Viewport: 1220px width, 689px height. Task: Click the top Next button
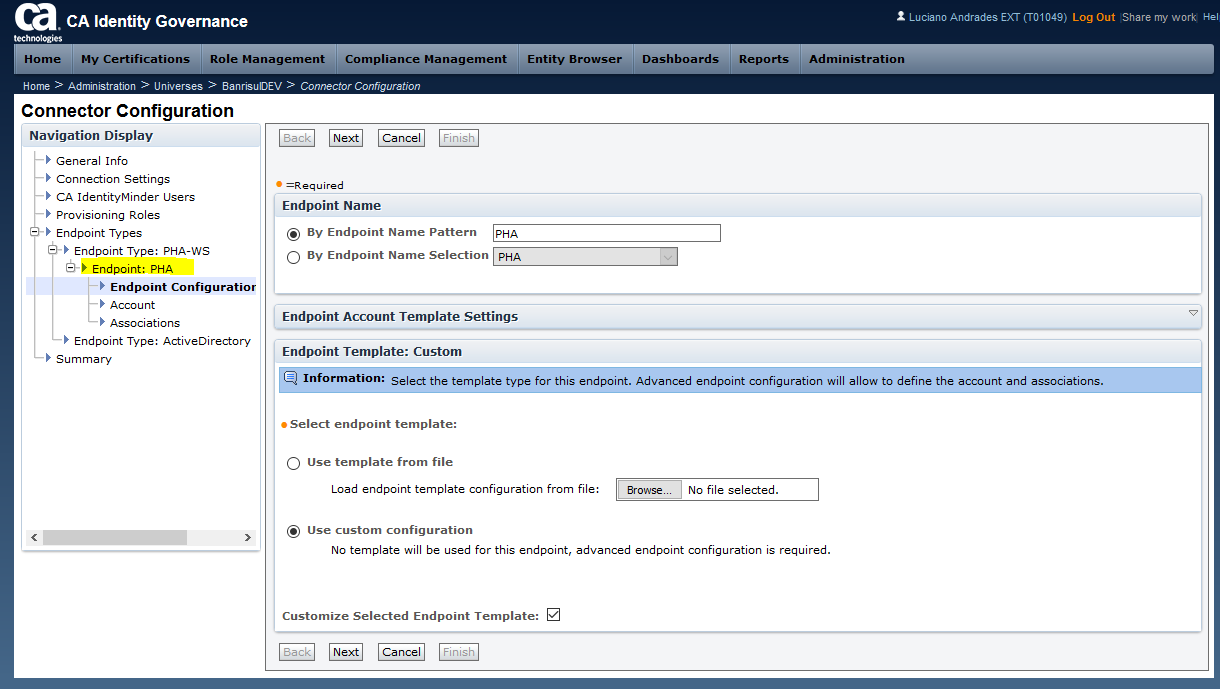[346, 138]
